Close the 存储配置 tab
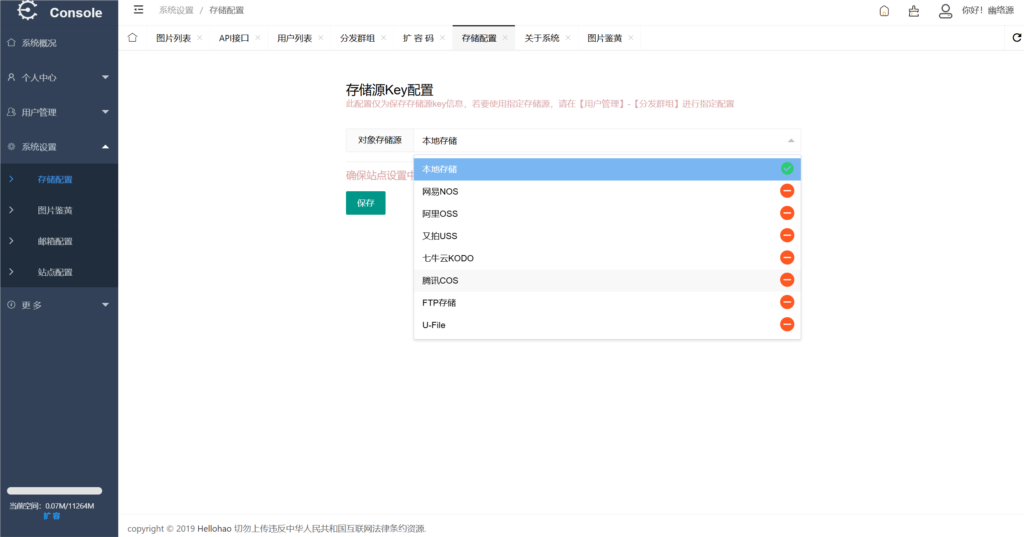Screen dimensions: 1024x537 pyautogui.click(x=505, y=38)
